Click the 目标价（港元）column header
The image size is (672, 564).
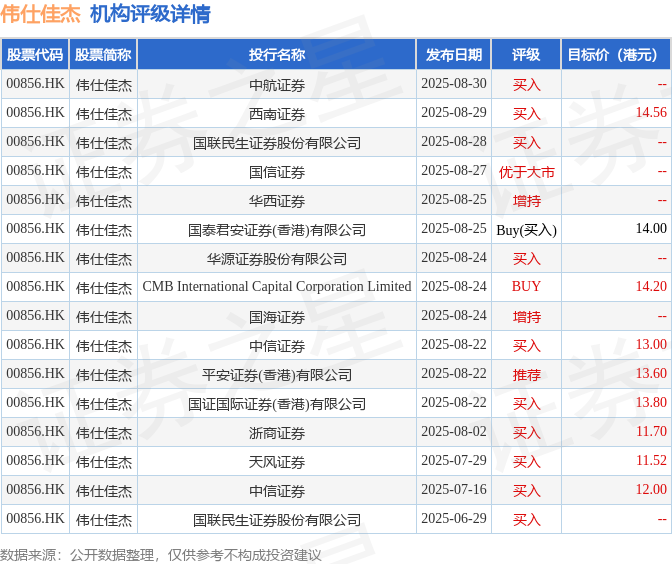tap(615, 54)
